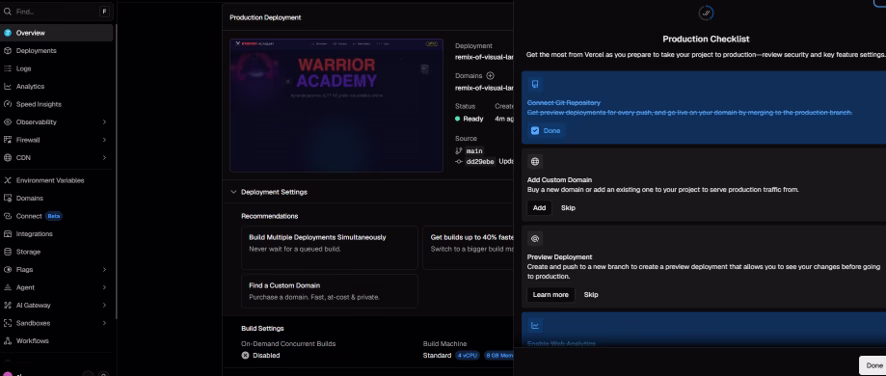
Task: Click the Speed Insights gauge icon
Action: coord(7,104)
